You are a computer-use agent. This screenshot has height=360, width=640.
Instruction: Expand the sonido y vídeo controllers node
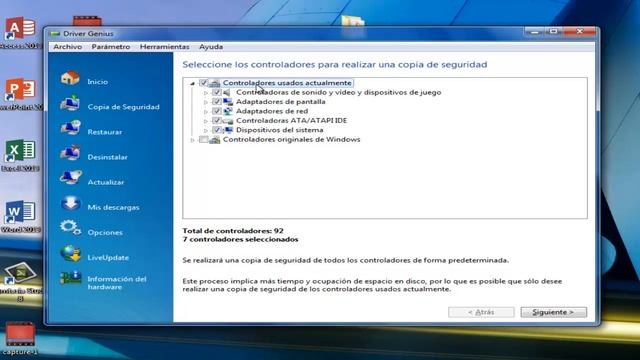(206, 93)
